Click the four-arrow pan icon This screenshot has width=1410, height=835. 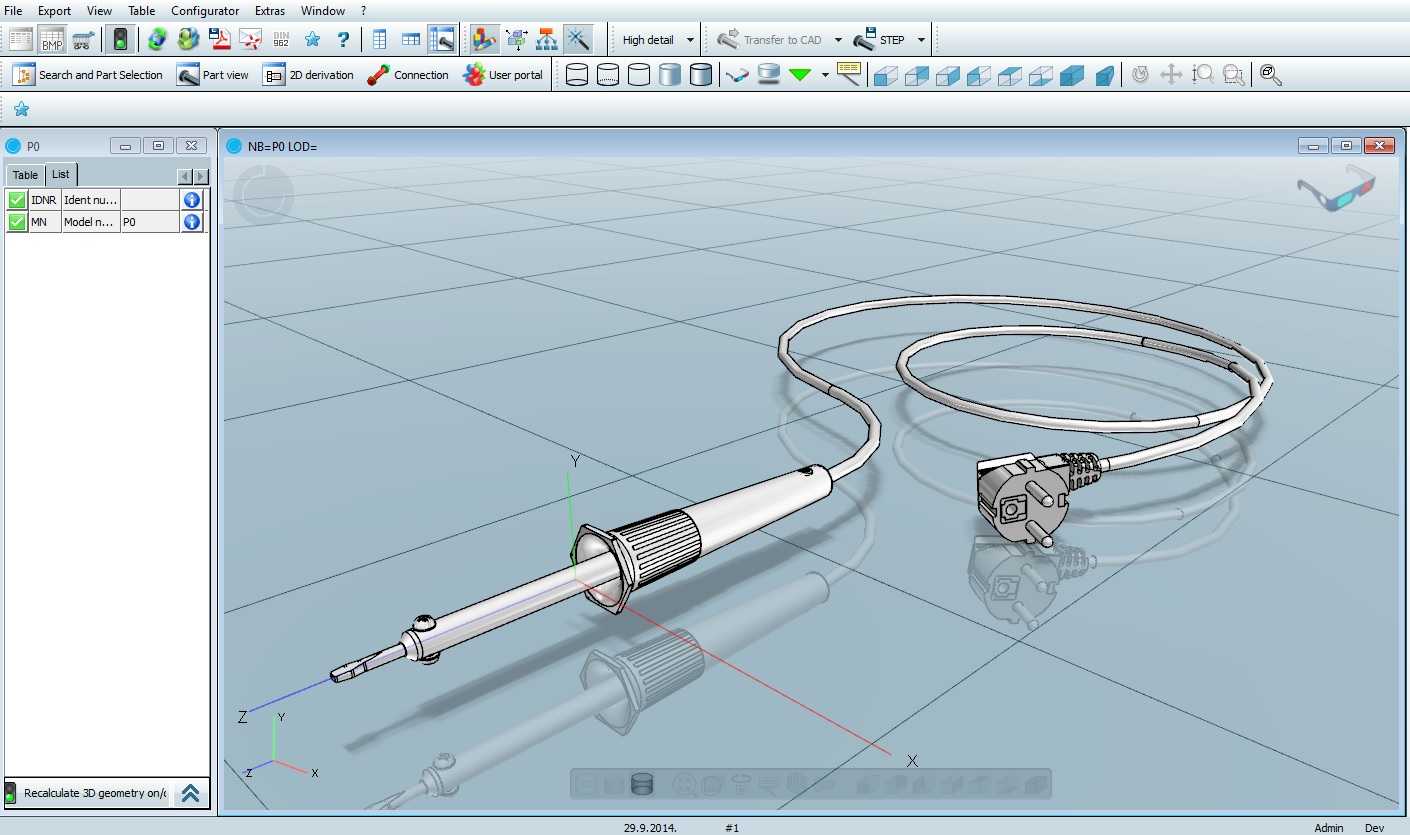1171,75
